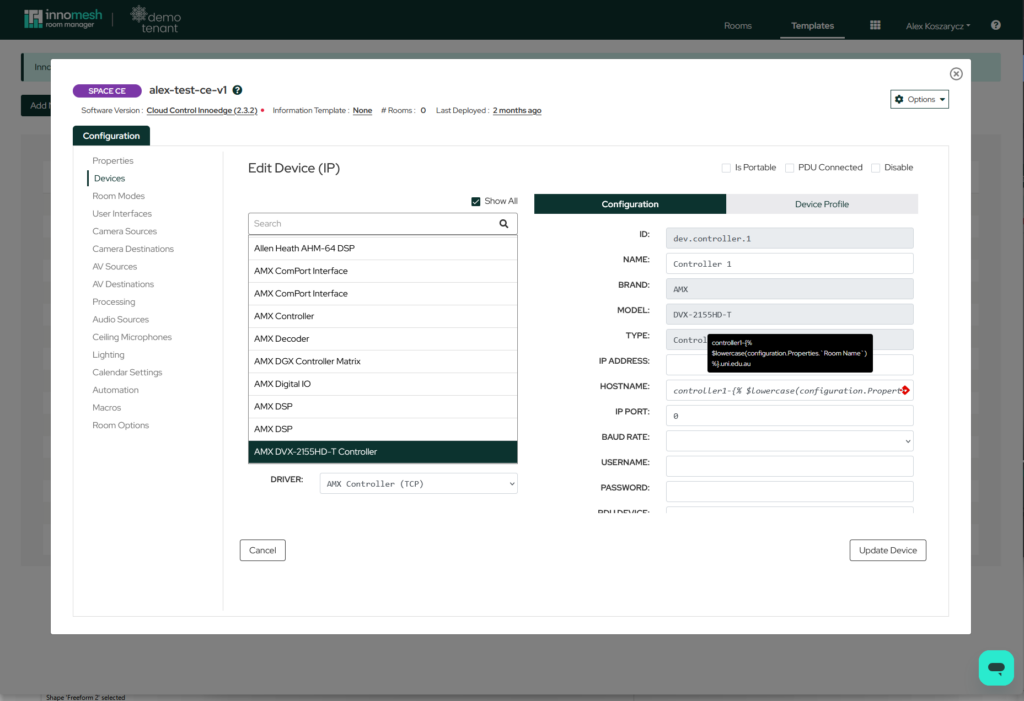
Task: Click the help icon beside alex-test-ce-v1
Action: point(237,90)
